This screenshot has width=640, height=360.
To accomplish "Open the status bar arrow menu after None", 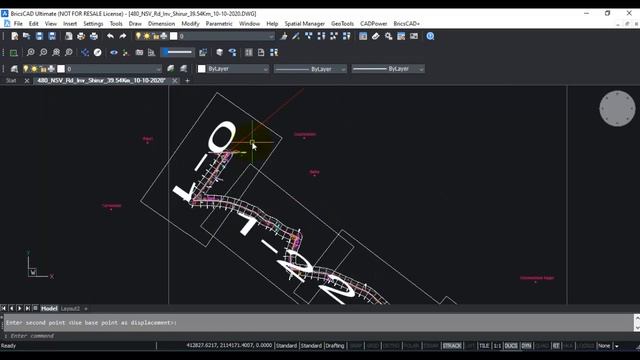I will [x=617, y=346].
